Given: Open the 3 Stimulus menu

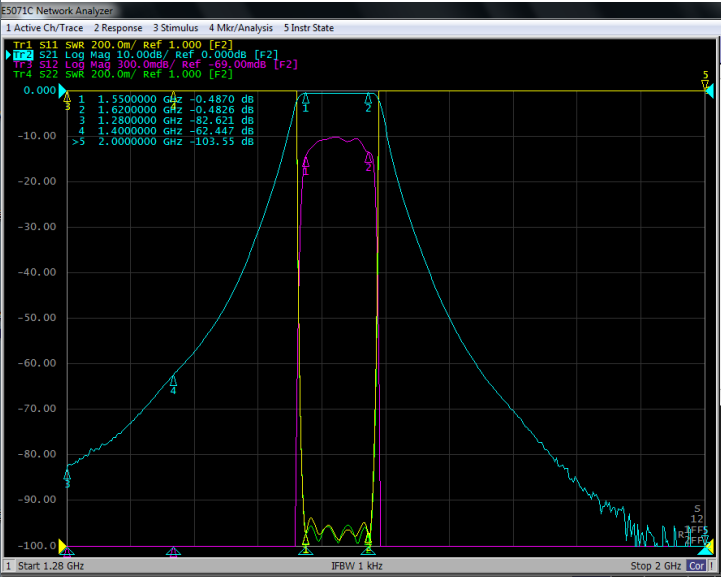Looking at the screenshot, I should pyautogui.click(x=176, y=28).
